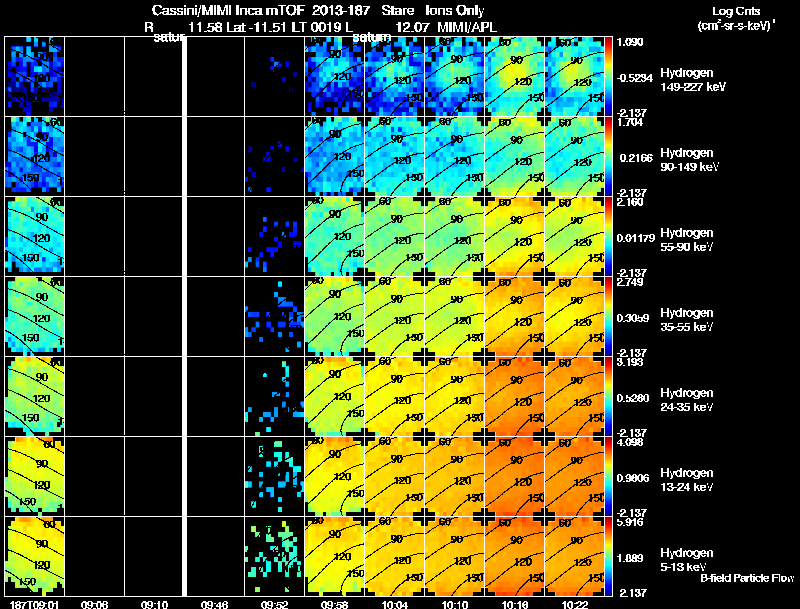Click the 1.090 color scale maximum value
Viewport: 800px width, 609px height.
(x=630, y=42)
